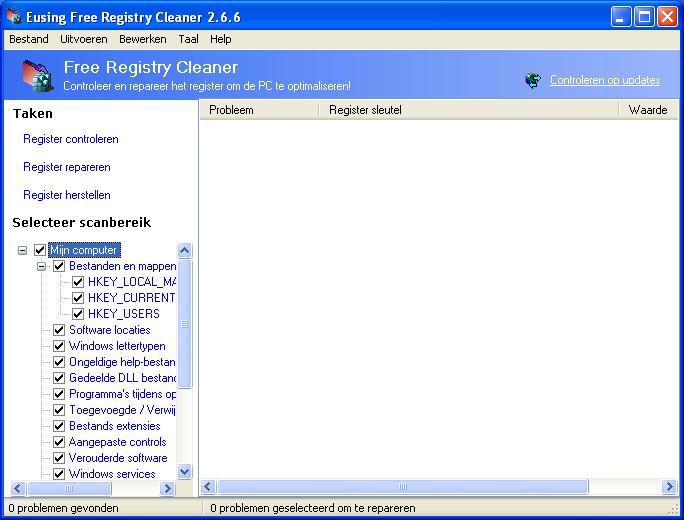Uncheck the Mijn computer checkbox
Viewport: 684px width, 520px height.
pyautogui.click(x=40, y=250)
